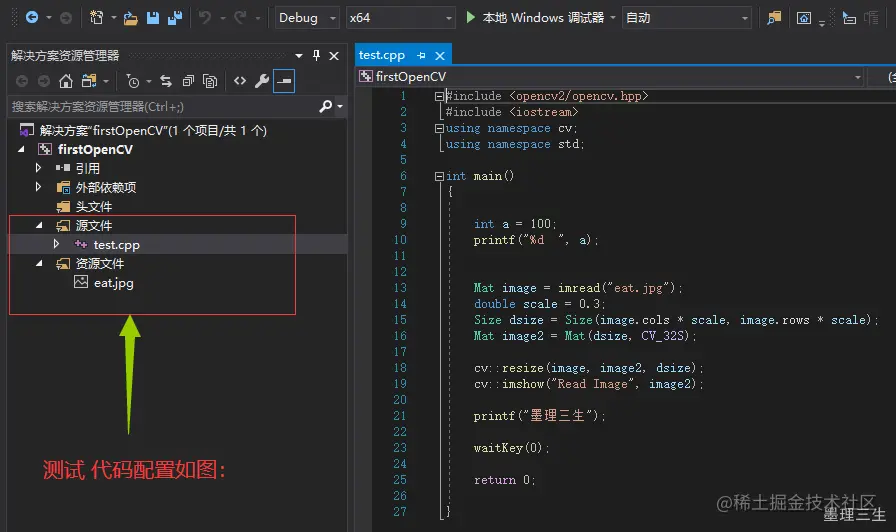
Task: Expand the 引用 references node
Action: pyautogui.click(x=38, y=168)
